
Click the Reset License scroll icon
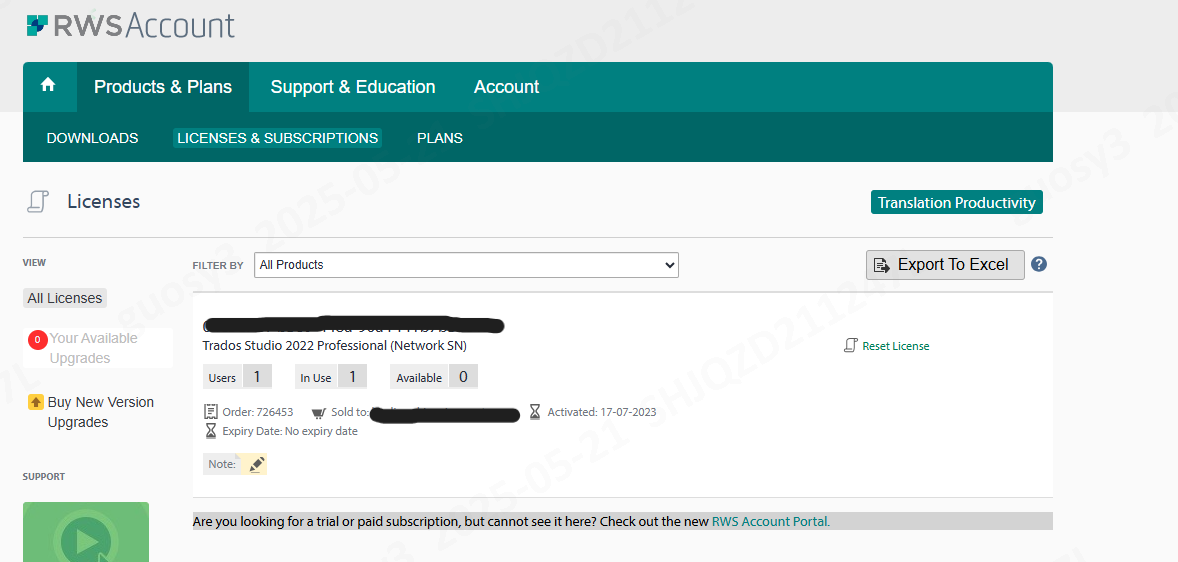[x=850, y=346]
